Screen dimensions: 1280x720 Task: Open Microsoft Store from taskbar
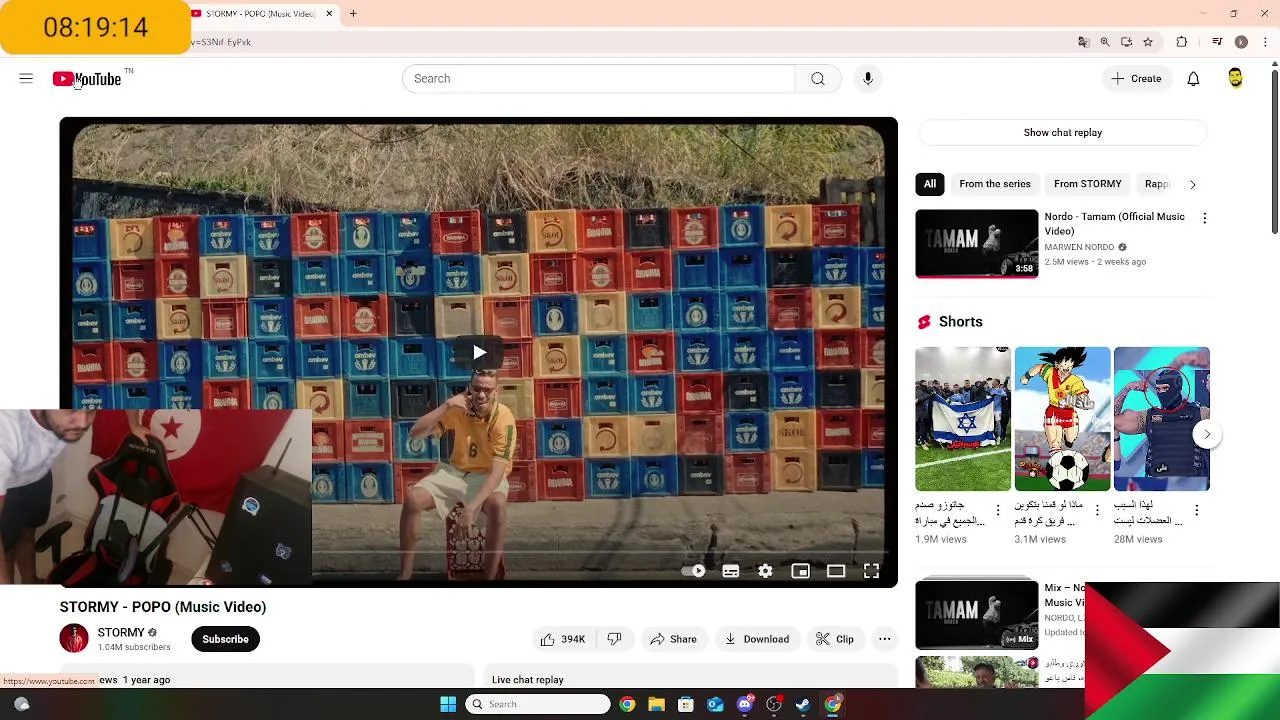tap(686, 704)
